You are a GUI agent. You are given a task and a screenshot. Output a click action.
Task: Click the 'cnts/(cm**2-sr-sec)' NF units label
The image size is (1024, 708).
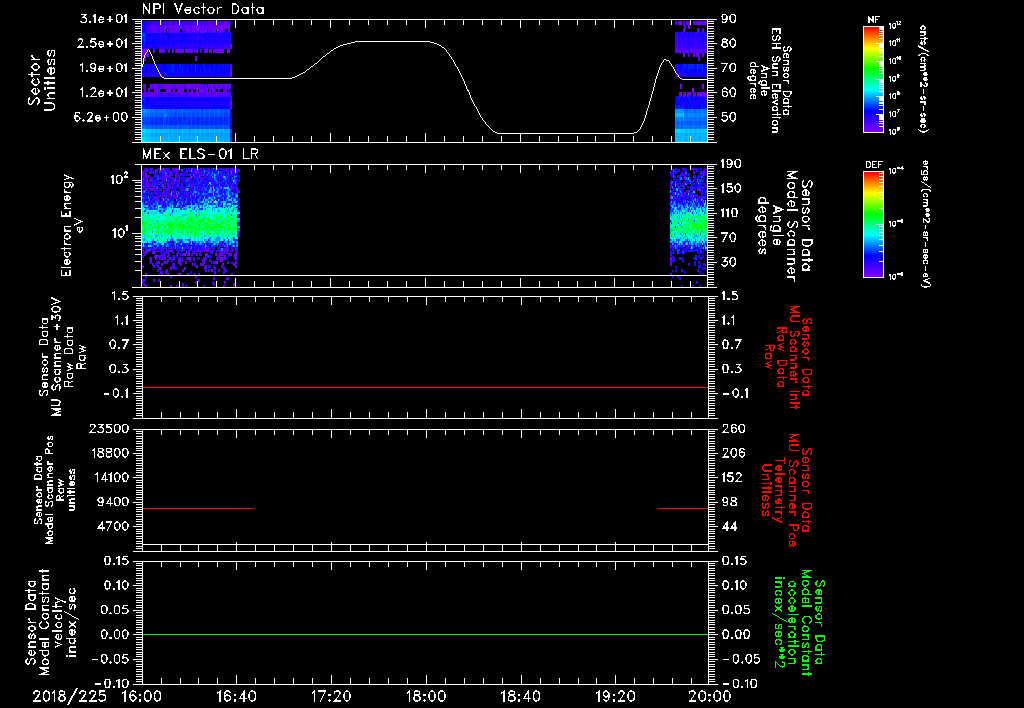point(923,78)
